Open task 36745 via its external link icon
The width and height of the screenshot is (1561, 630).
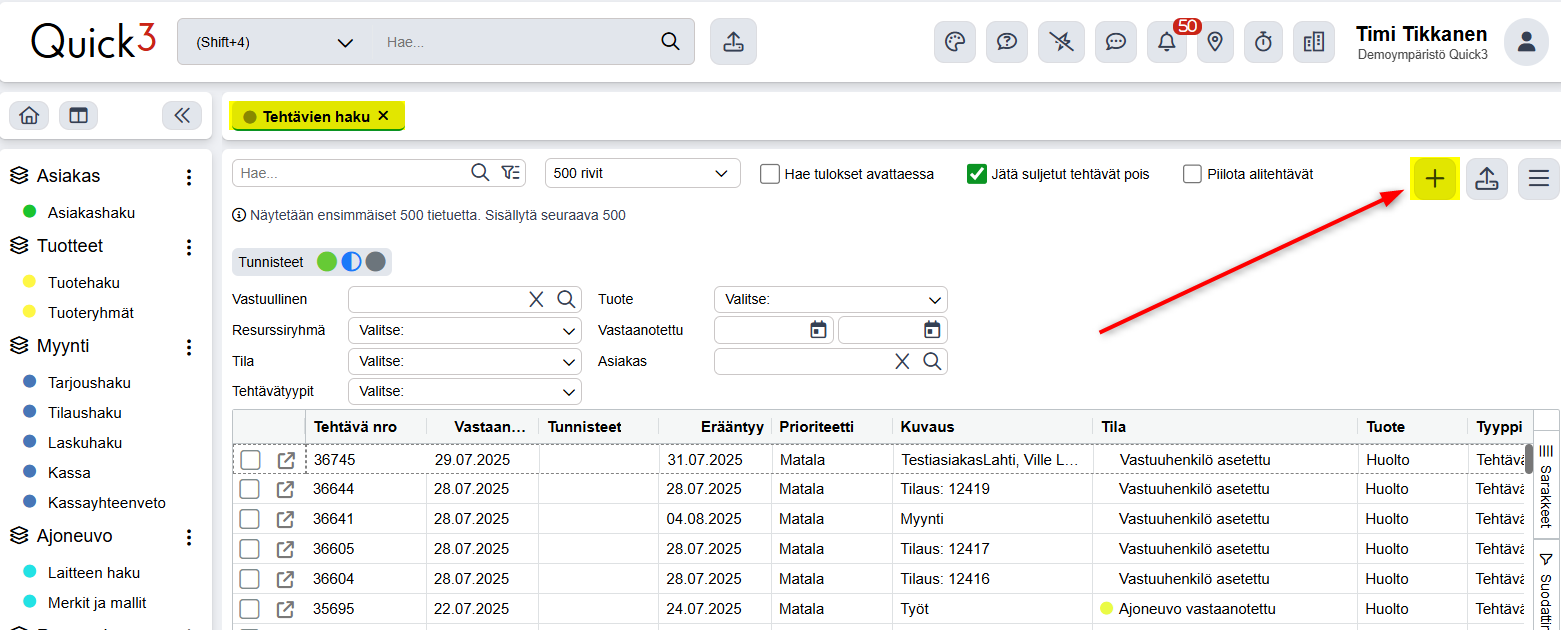click(x=286, y=460)
